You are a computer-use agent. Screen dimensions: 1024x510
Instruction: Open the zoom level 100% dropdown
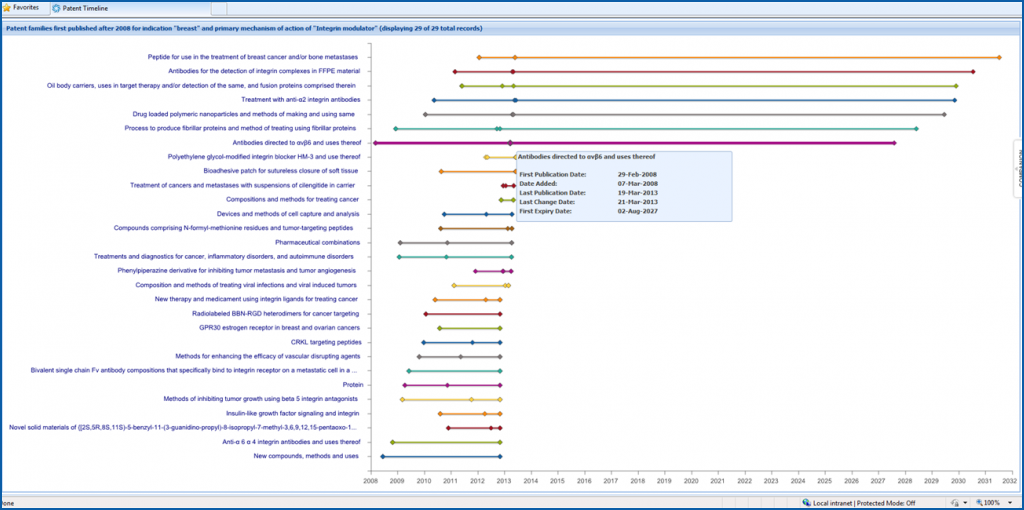(x=1011, y=502)
